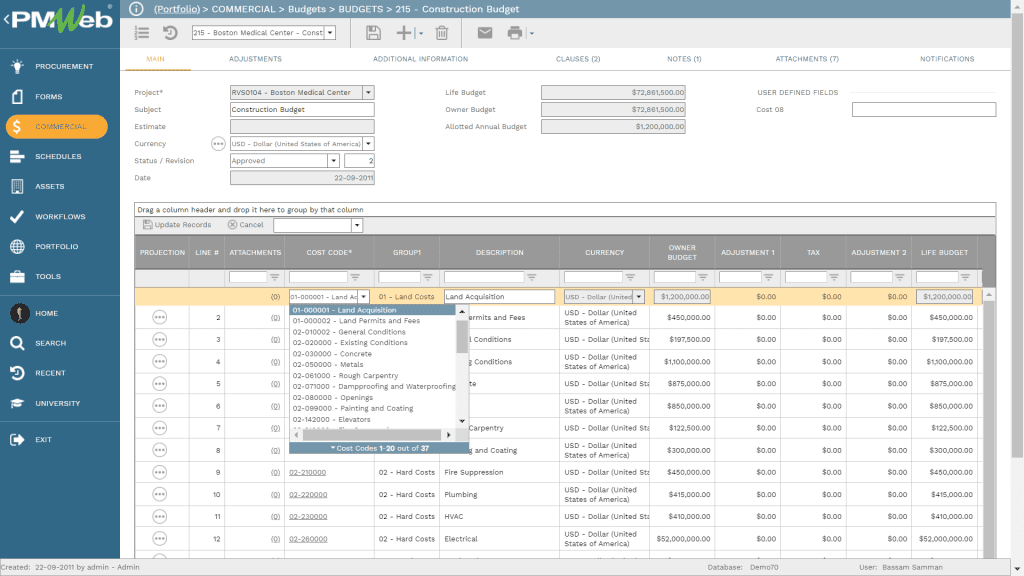Expand the Currency dropdown in header form
The width and height of the screenshot is (1024, 576).
coord(368,144)
